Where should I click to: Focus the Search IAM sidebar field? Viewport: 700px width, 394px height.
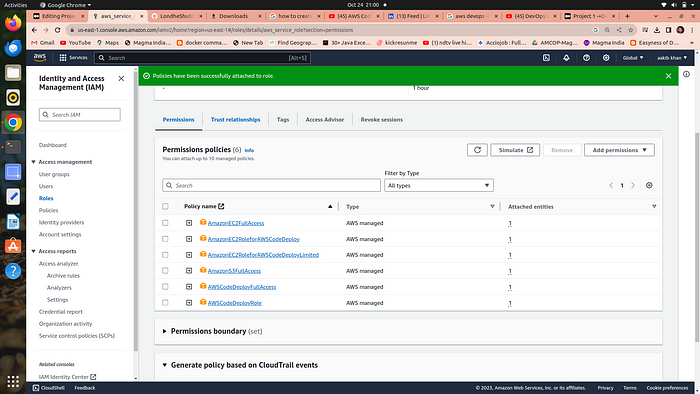[79, 115]
